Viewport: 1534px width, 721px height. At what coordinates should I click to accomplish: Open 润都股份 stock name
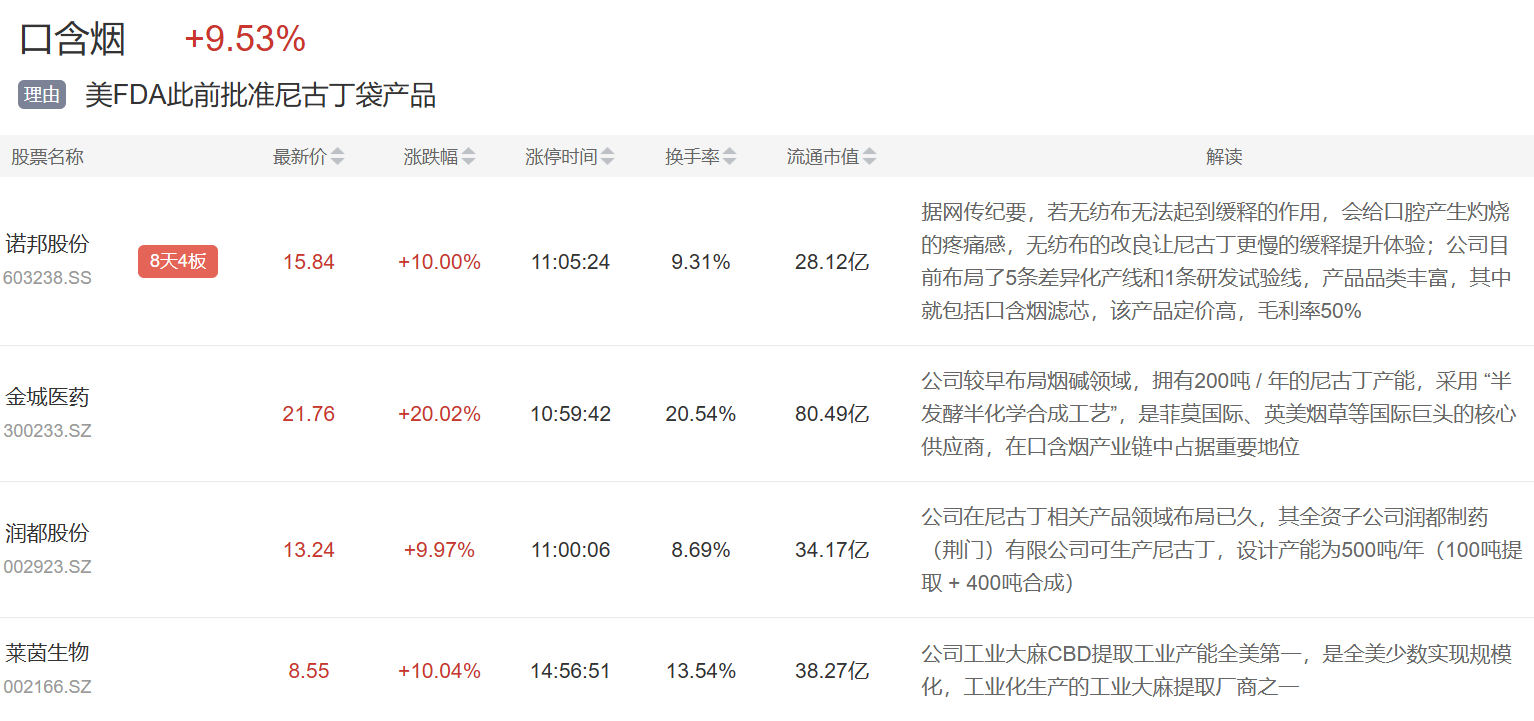[47, 533]
